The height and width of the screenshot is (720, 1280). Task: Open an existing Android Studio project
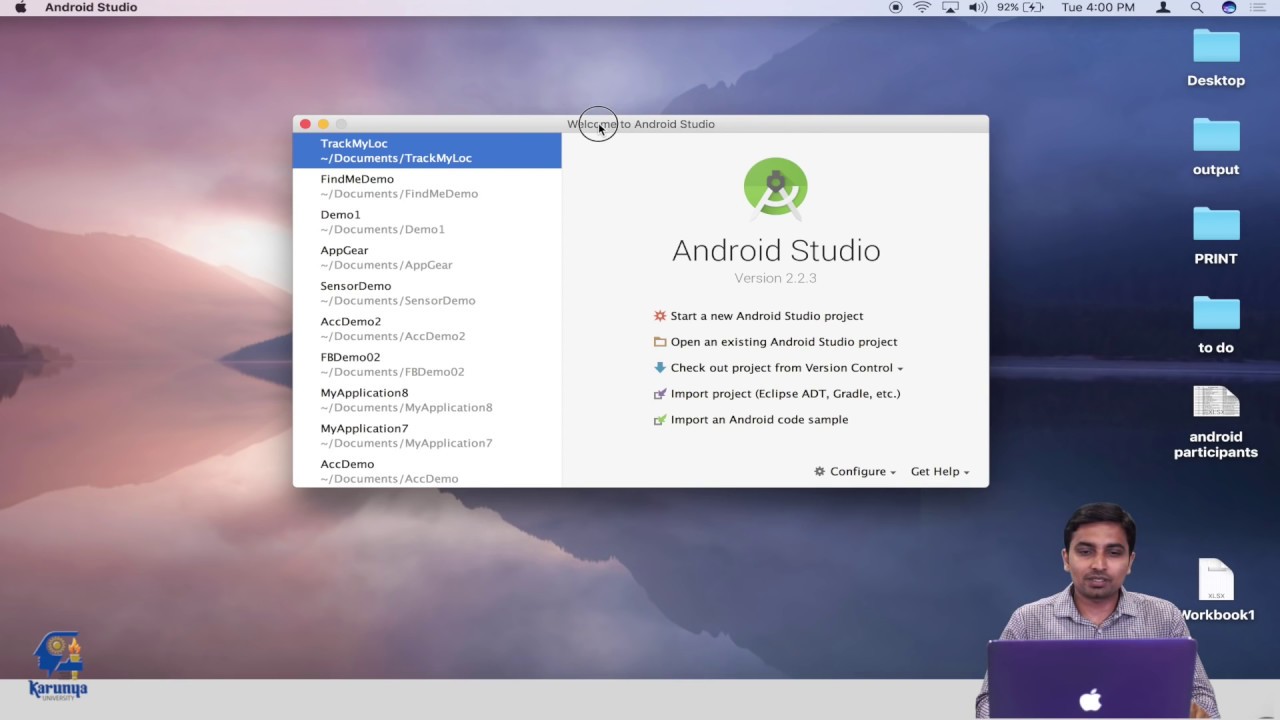[x=784, y=342]
